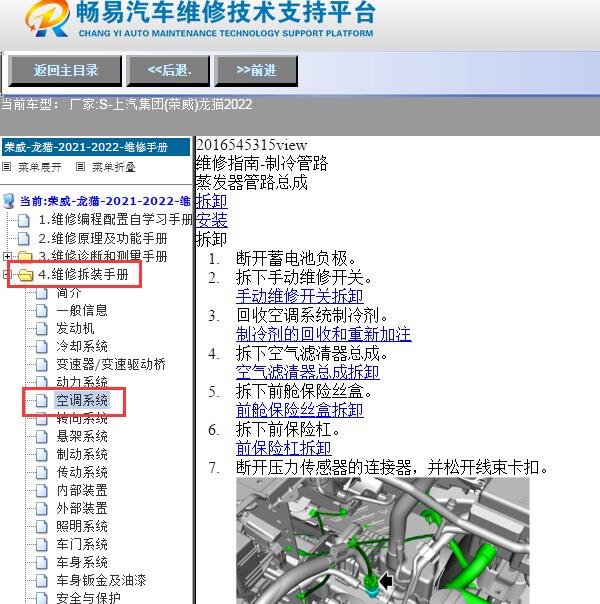Click the folder icon of 4.维修拆装手册

coord(25,275)
